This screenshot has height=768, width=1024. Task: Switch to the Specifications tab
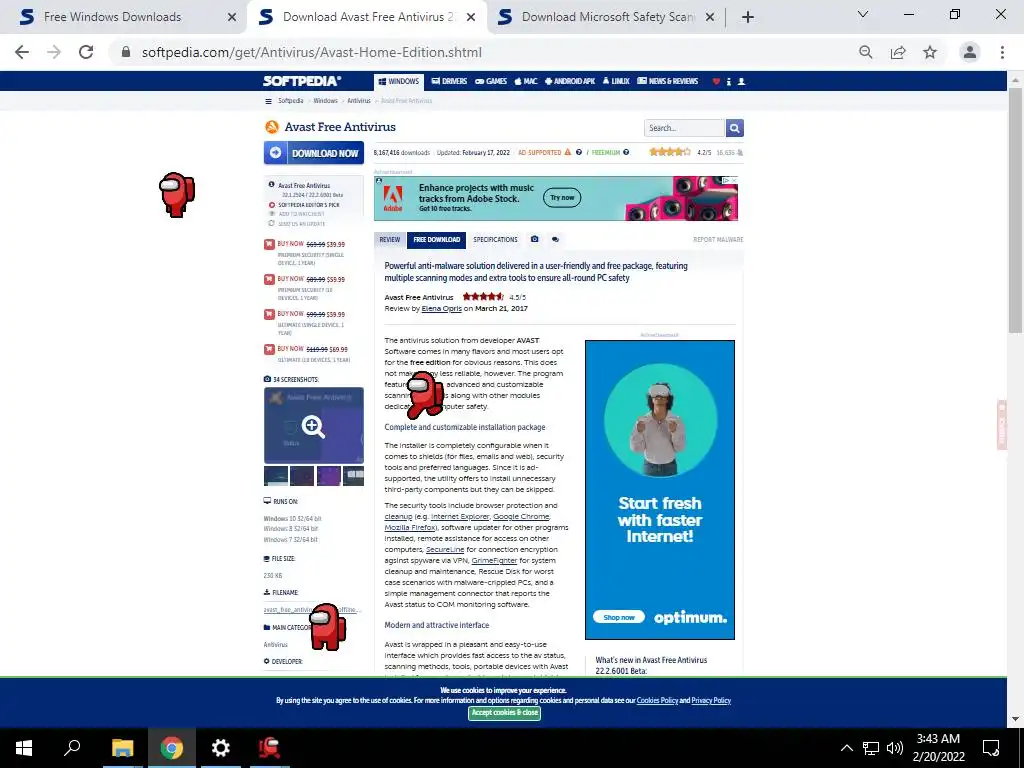pos(495,240)
